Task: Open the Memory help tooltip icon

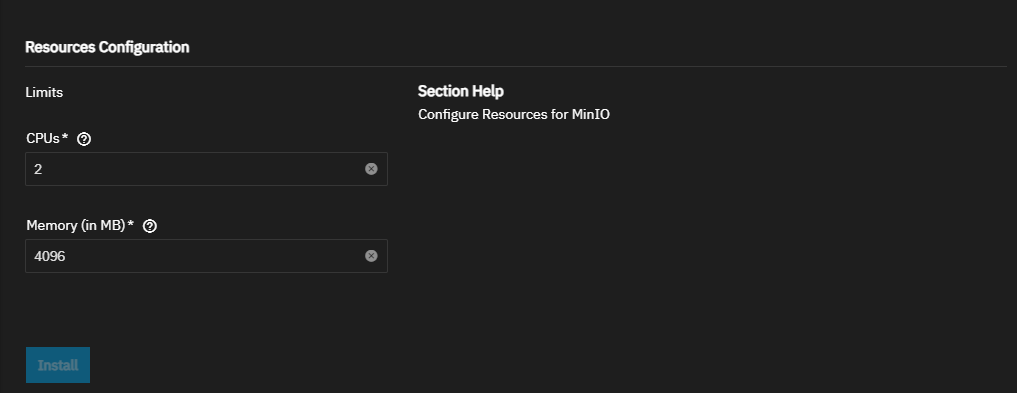Action: click(x=150, y=226)
